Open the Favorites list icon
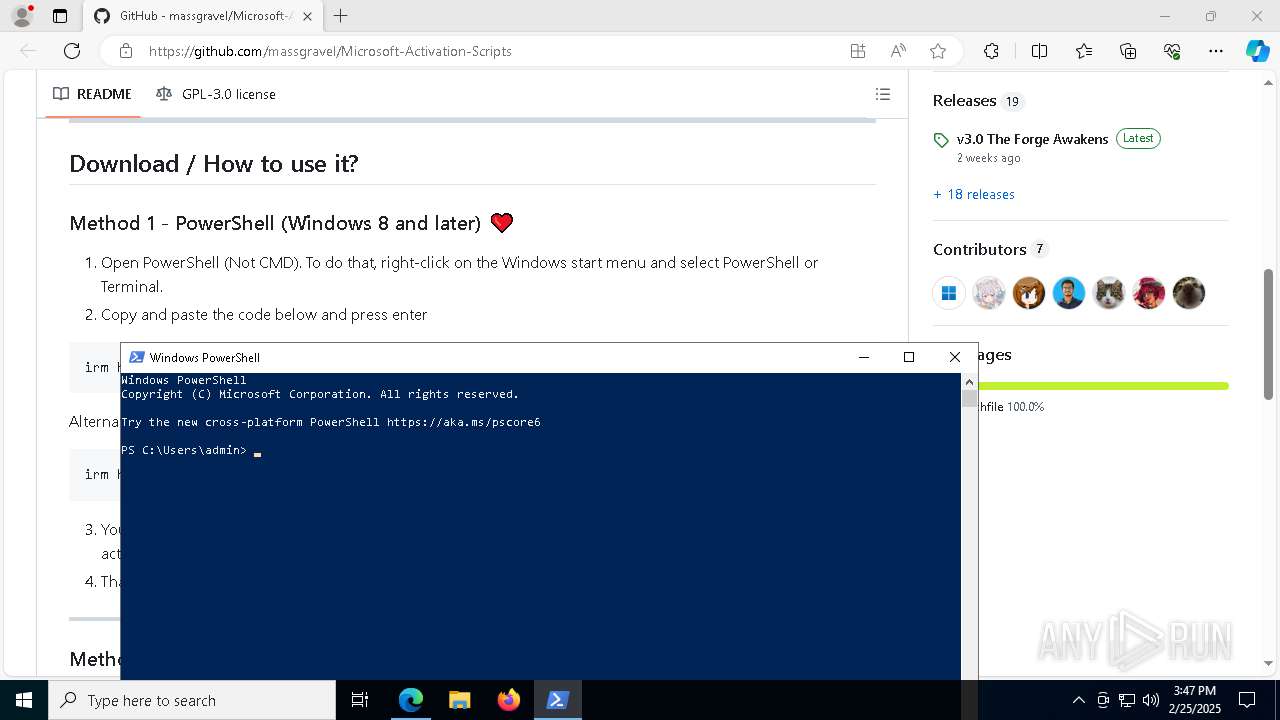 coord(1084,51)
